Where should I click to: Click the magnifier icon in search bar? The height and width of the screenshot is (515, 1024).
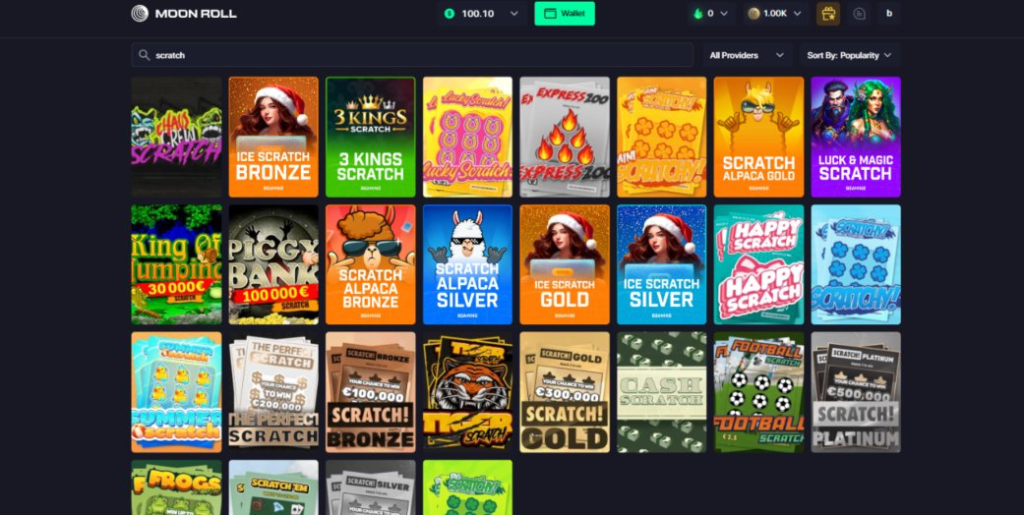coord(145,55)
